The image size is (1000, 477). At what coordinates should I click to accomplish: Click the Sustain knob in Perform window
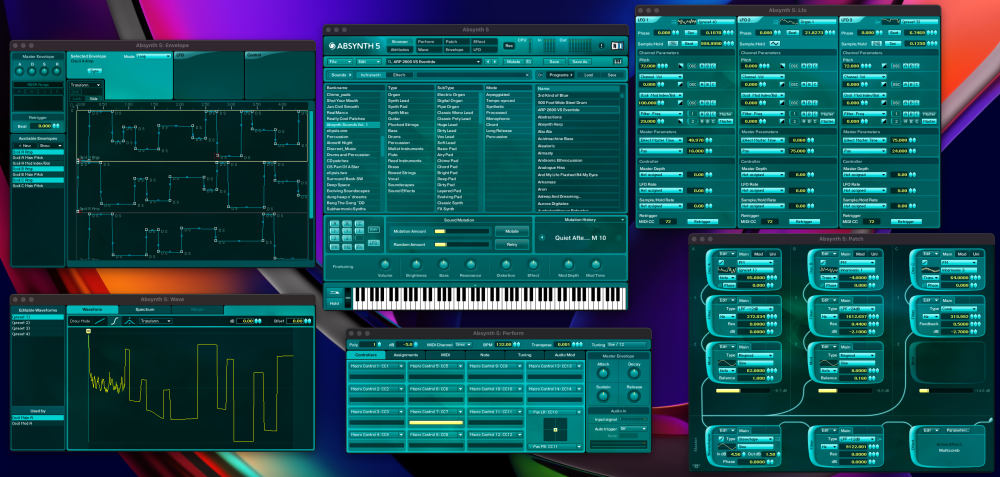603,395
